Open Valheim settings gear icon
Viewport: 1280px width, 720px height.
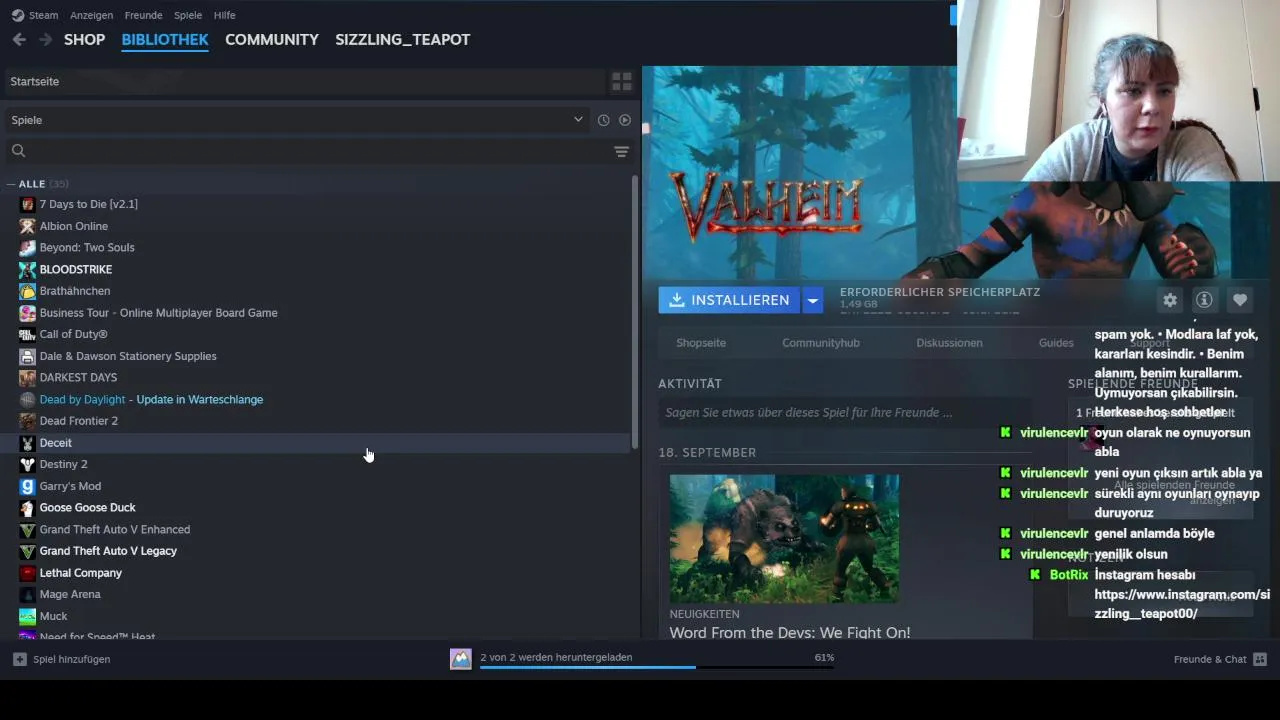pyautogui.click(x=1170, y=300)
